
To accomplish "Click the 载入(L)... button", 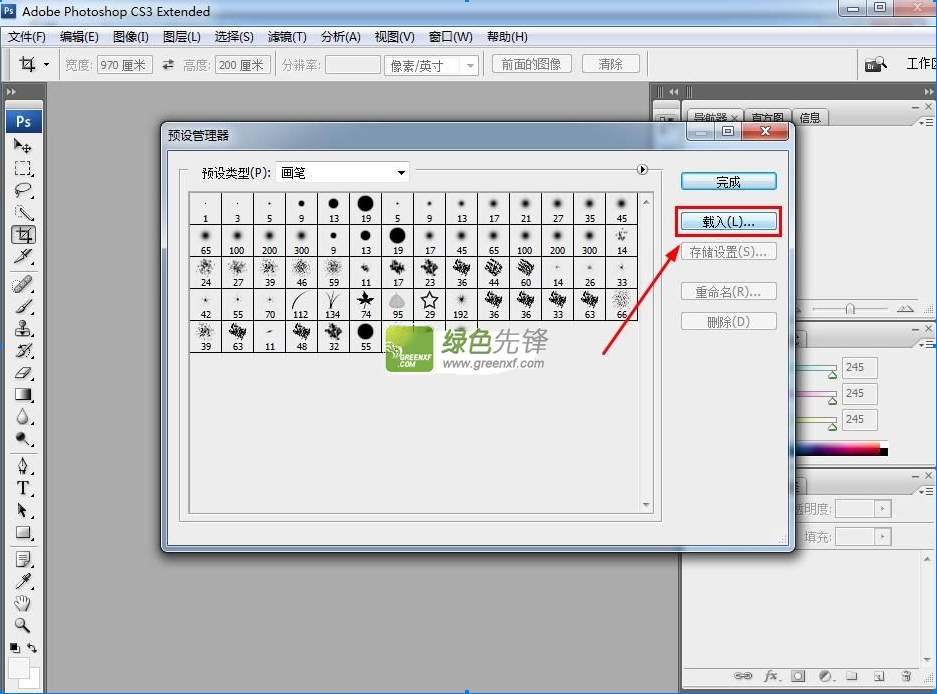I will (x=728, y=222).
